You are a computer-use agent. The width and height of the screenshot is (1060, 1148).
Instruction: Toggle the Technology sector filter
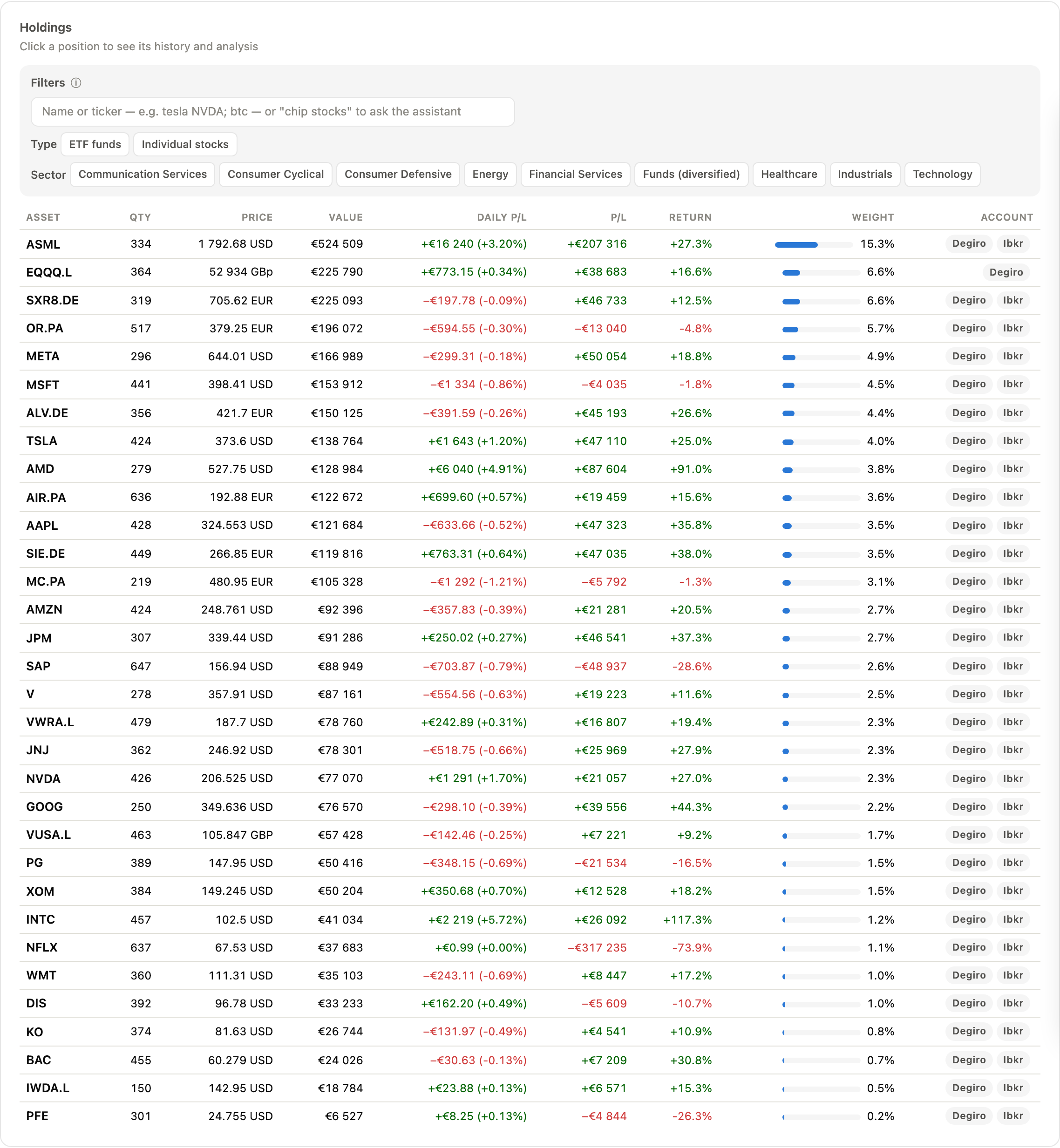942,174
